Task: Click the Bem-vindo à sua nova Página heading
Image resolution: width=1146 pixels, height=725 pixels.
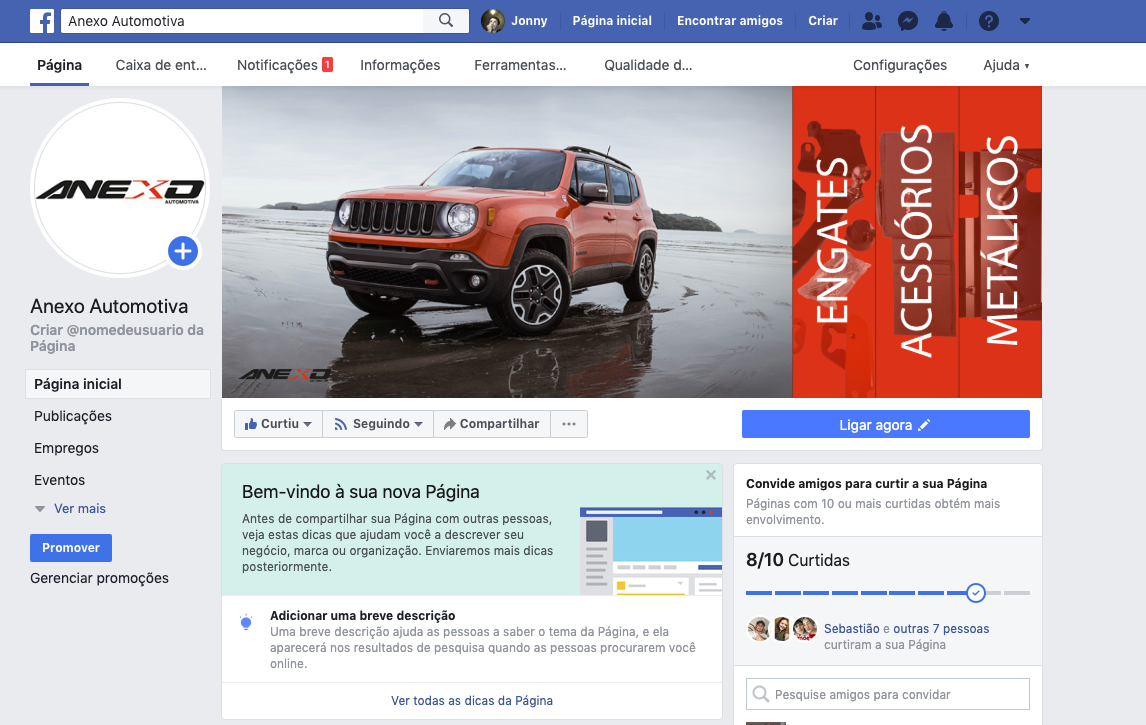Action: [x=360, y=492]
